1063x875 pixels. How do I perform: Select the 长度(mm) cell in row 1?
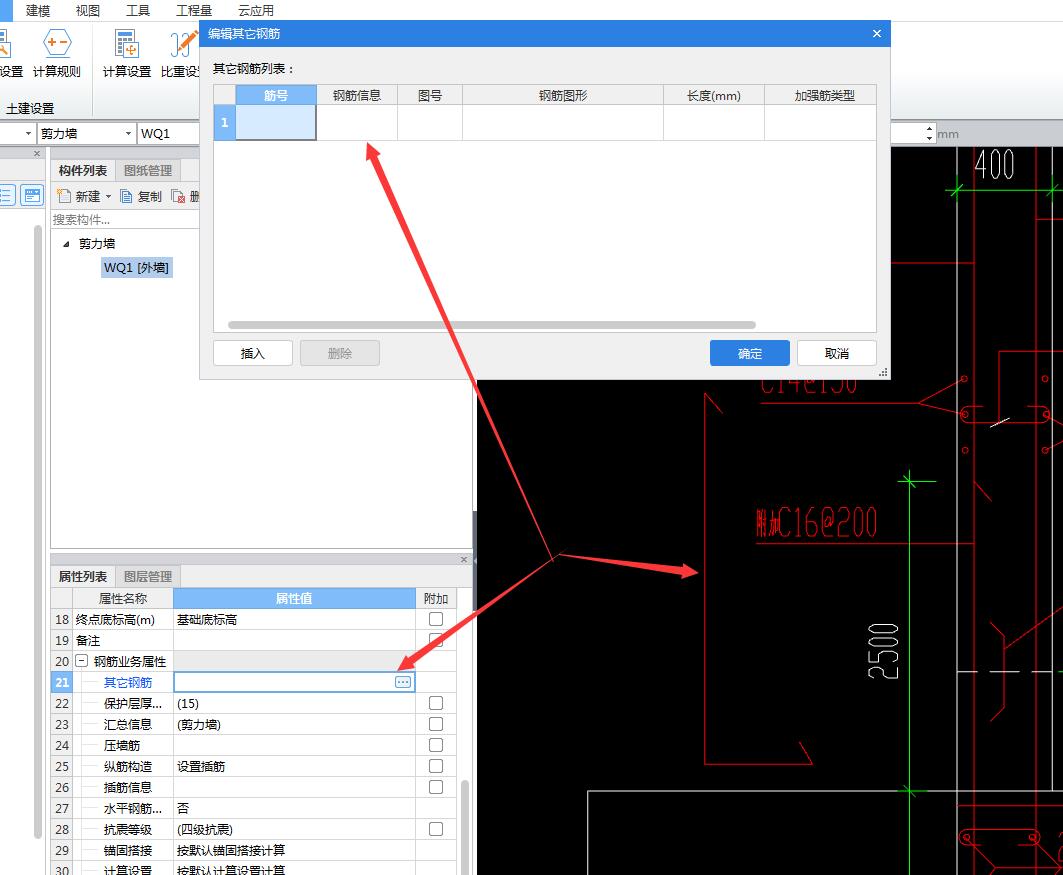(x=714, y=123)
